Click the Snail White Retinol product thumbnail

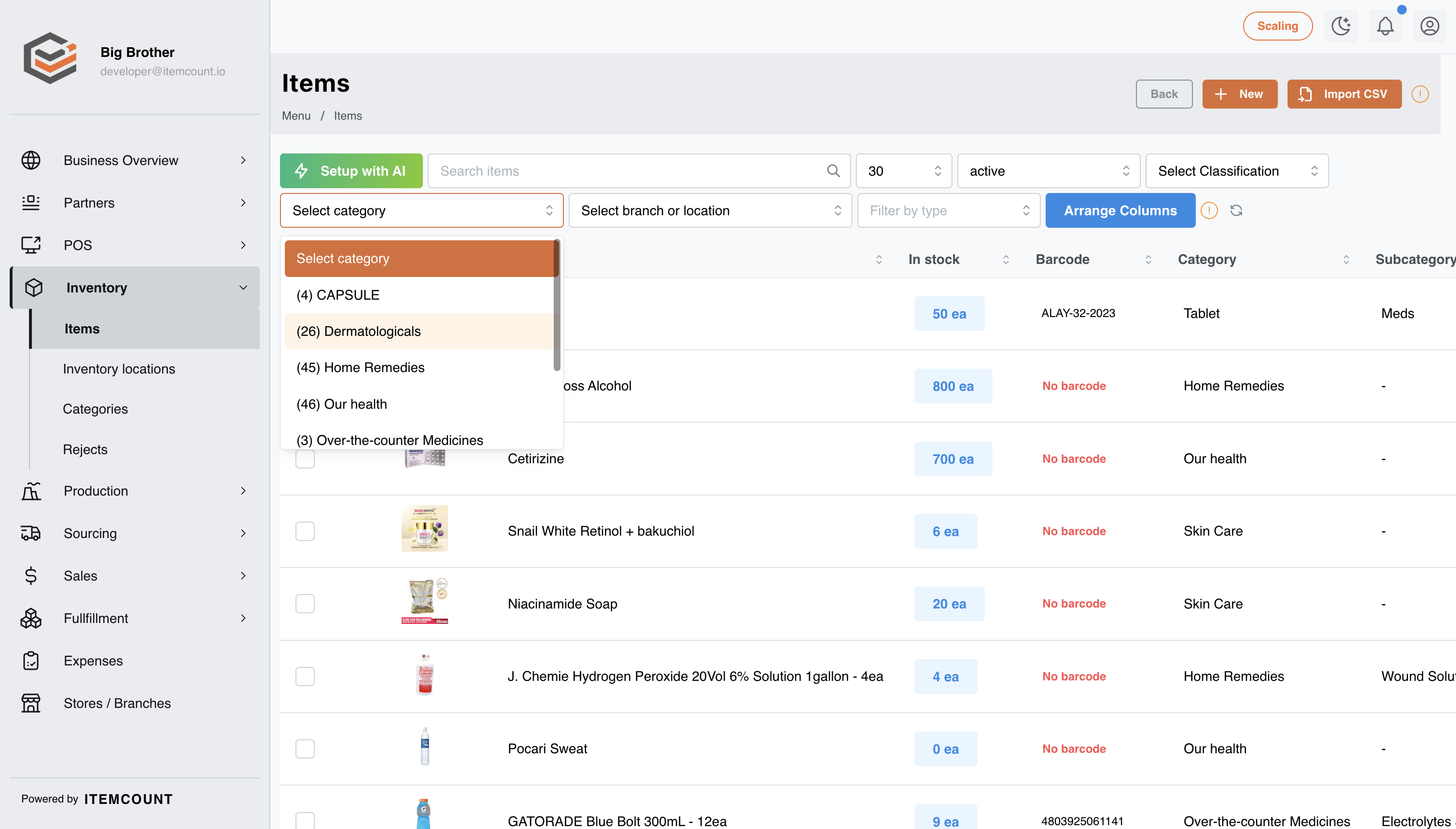[x=424, y=528]
